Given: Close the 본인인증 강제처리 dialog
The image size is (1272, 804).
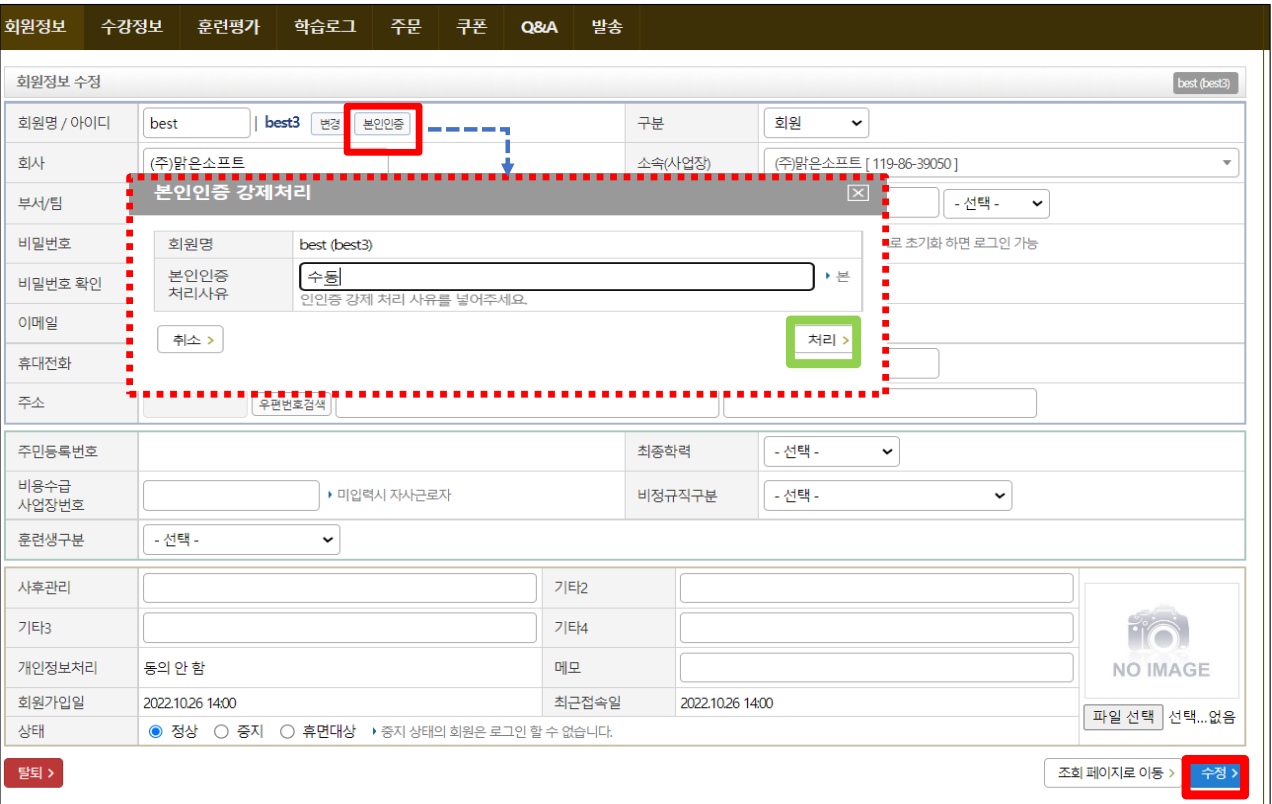Looking at the screenshot, I should [x=857, y=193].
